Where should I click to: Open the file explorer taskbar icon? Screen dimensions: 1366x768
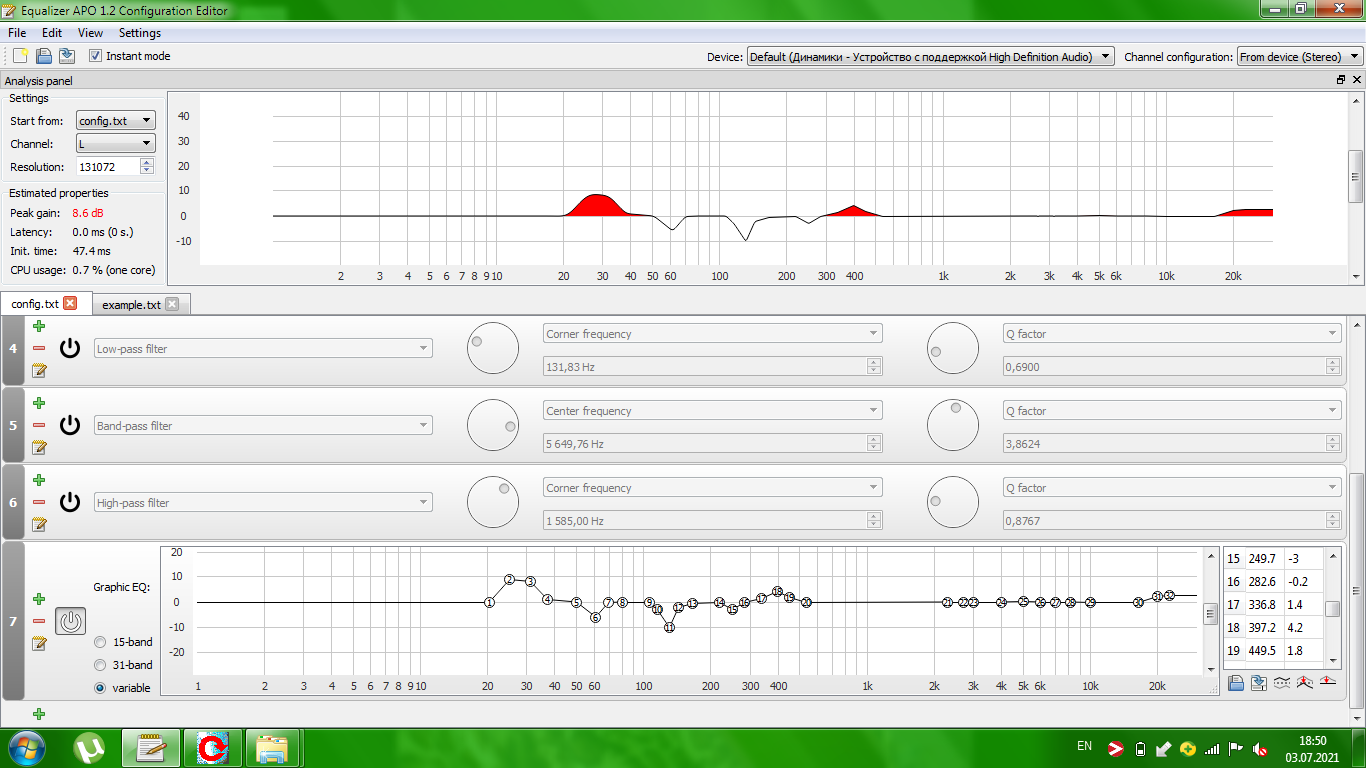273,747
